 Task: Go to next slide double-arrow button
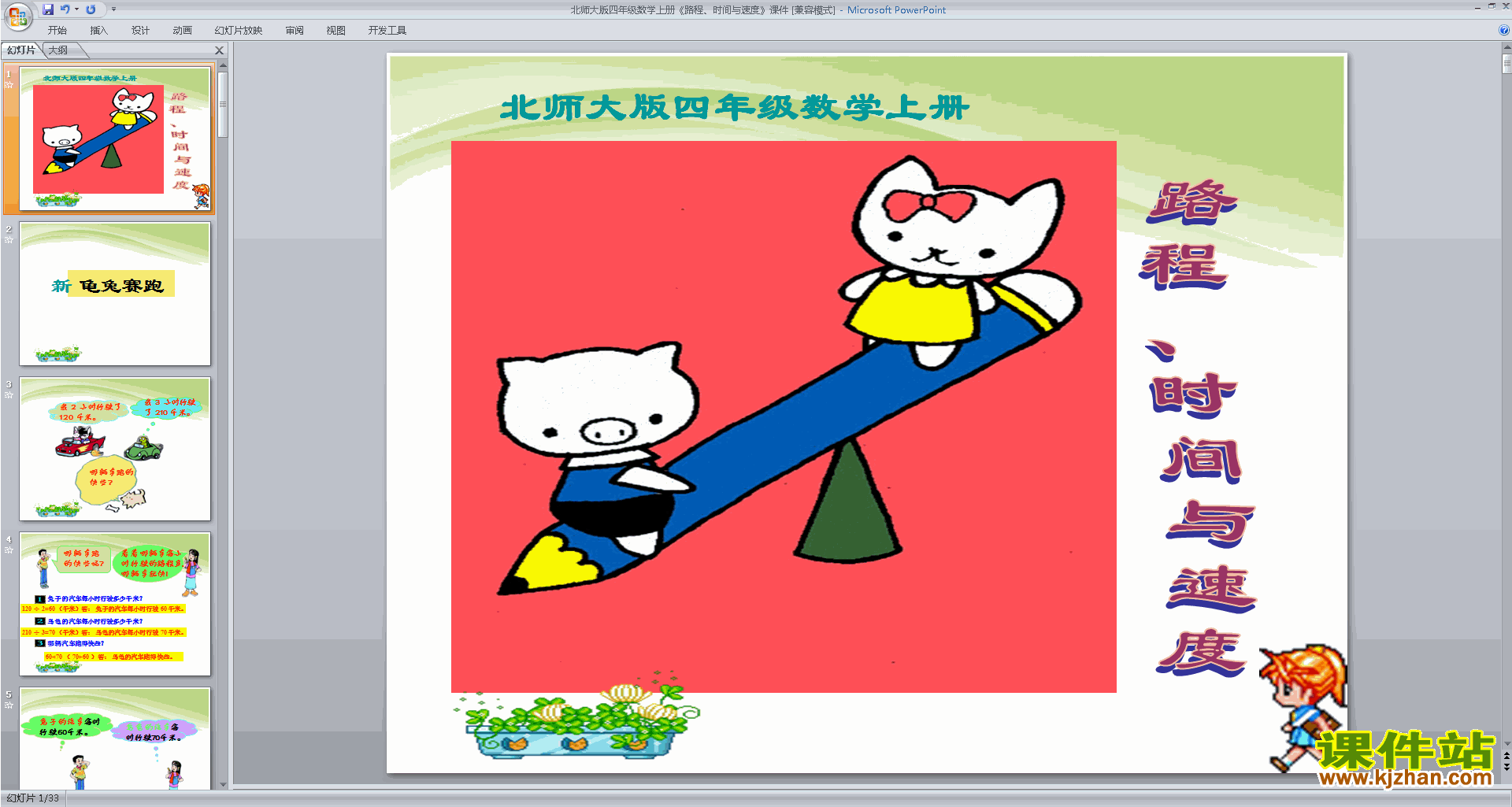(x=1506, y=767)
